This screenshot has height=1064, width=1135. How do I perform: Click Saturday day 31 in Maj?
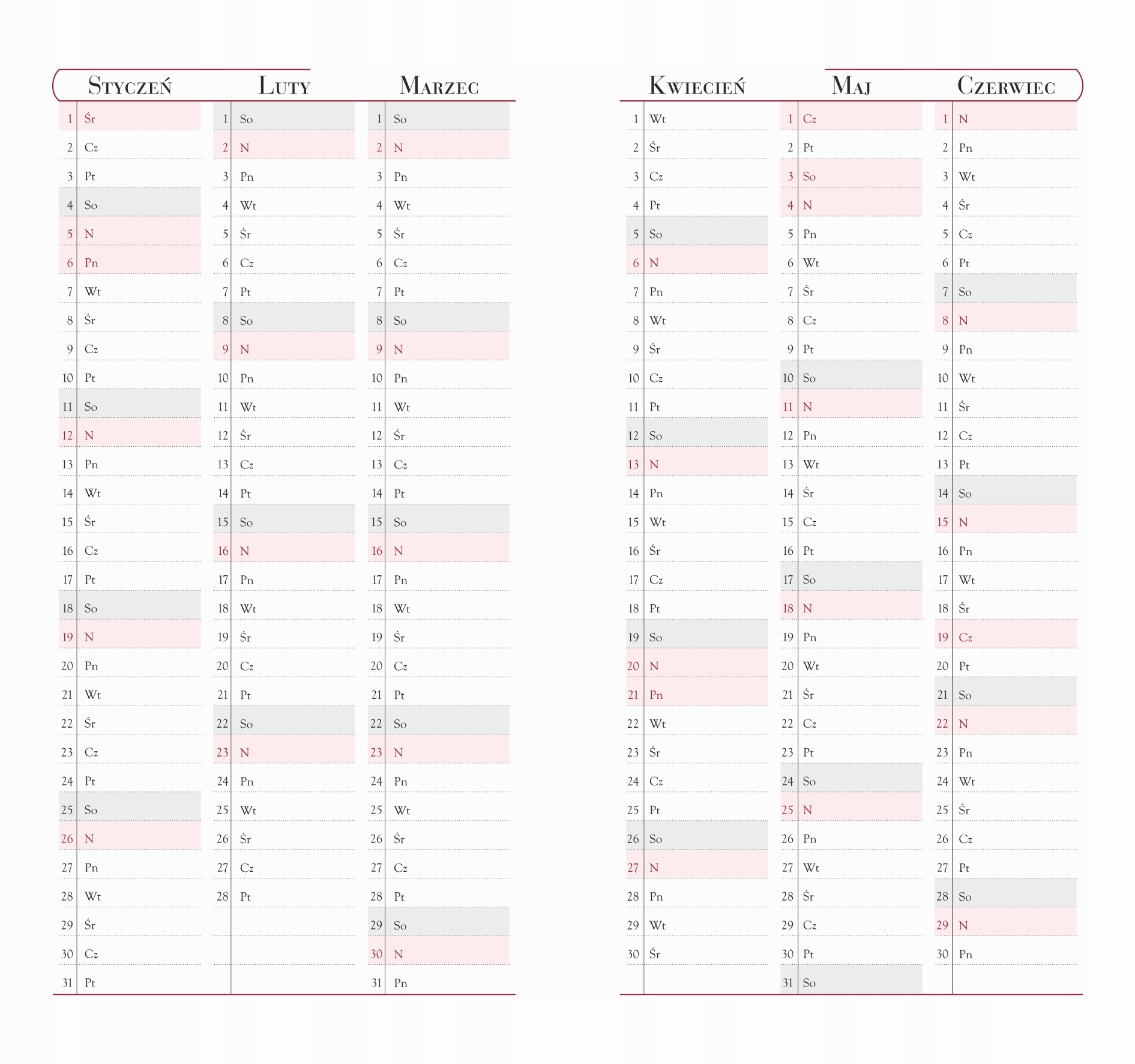pyautogui.click(x=851, y=982)
